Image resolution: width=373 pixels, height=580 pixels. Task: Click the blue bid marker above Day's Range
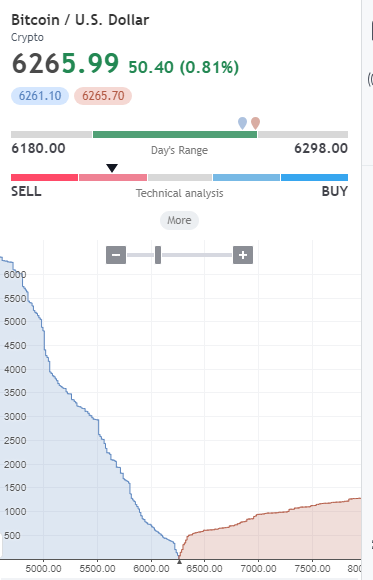point(242,123)
